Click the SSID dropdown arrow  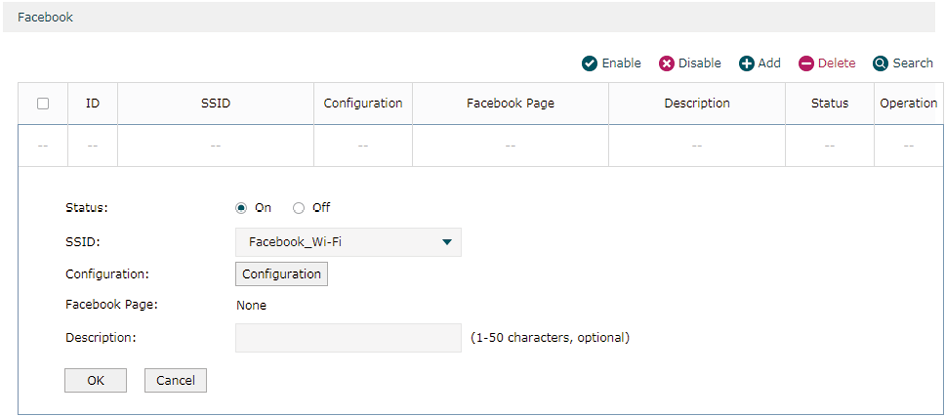(447, 242)
